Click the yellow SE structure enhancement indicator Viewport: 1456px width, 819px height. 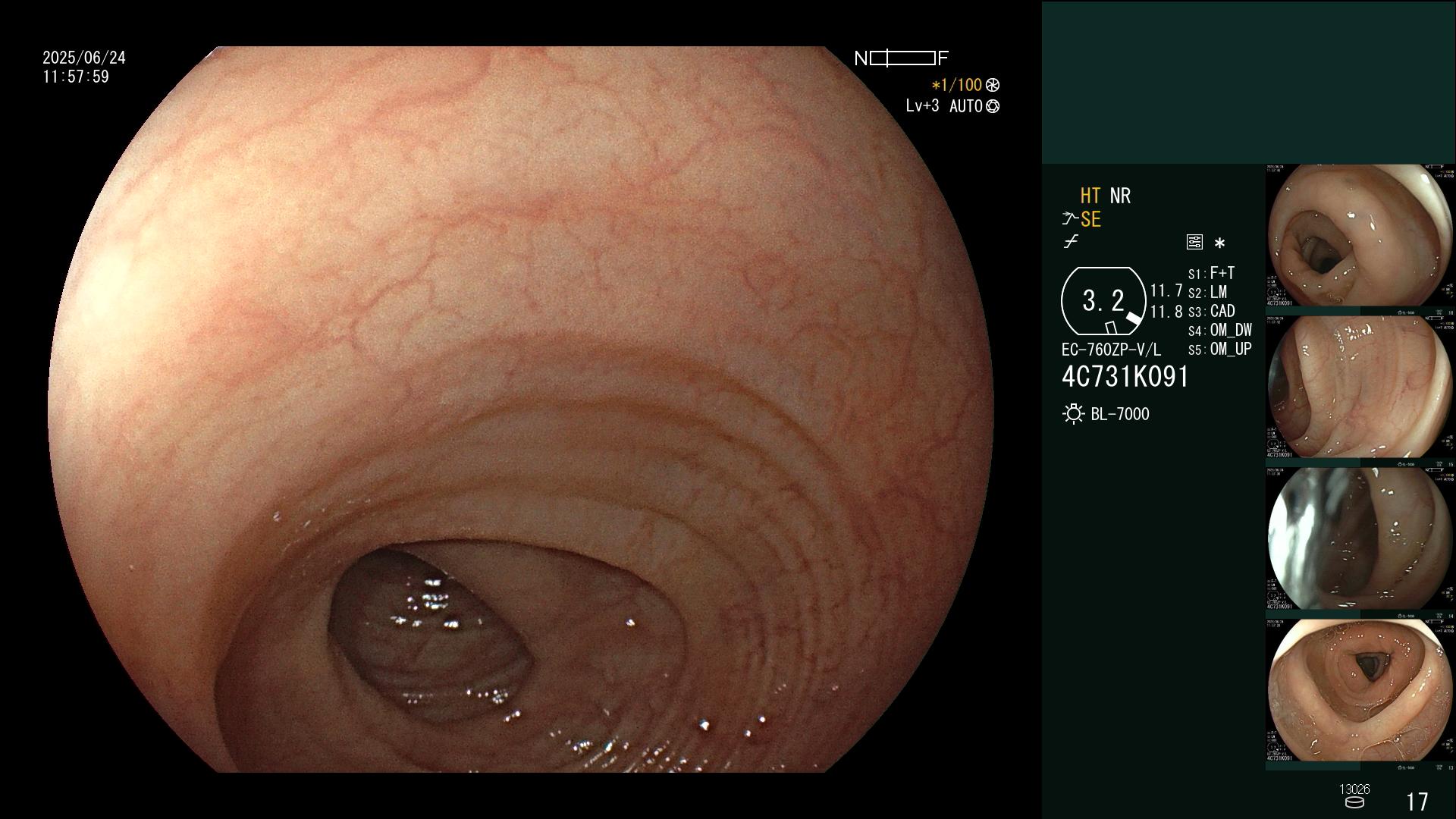coord(1090,220)
